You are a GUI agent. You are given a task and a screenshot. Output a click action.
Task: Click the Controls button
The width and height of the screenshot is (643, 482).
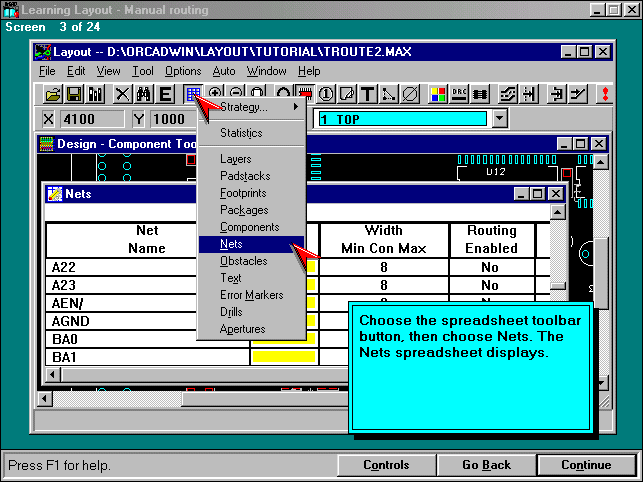tap(385, 465)
